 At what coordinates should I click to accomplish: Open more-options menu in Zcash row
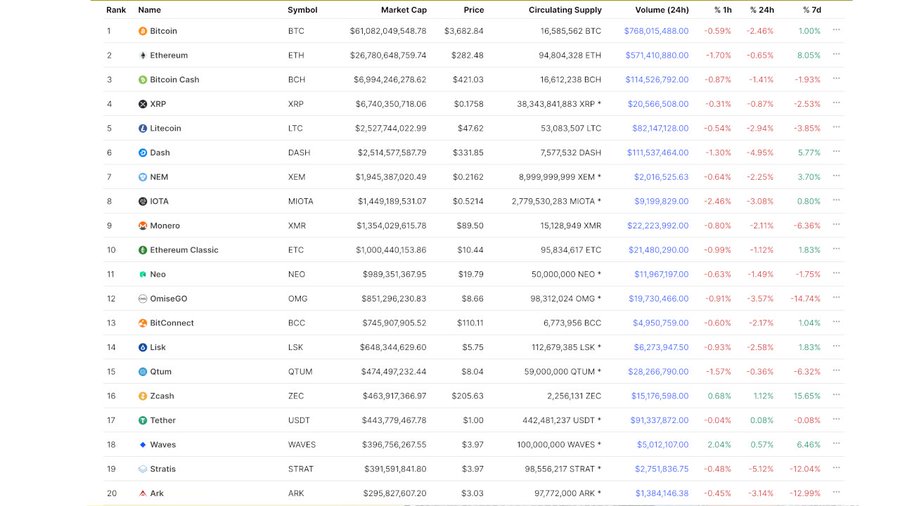point(836,395)
